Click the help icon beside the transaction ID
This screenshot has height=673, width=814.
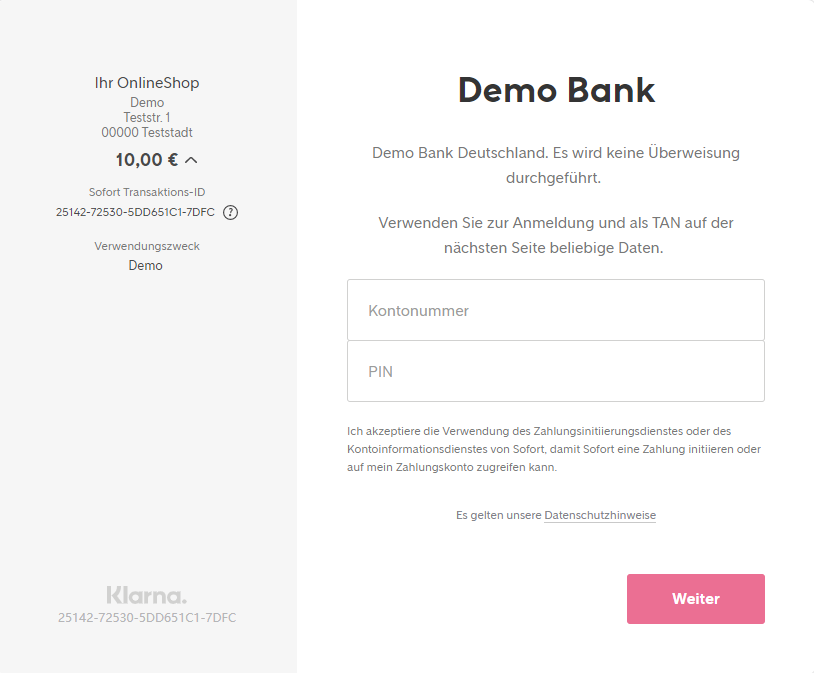pyautogui.click(x=230, y=212)
